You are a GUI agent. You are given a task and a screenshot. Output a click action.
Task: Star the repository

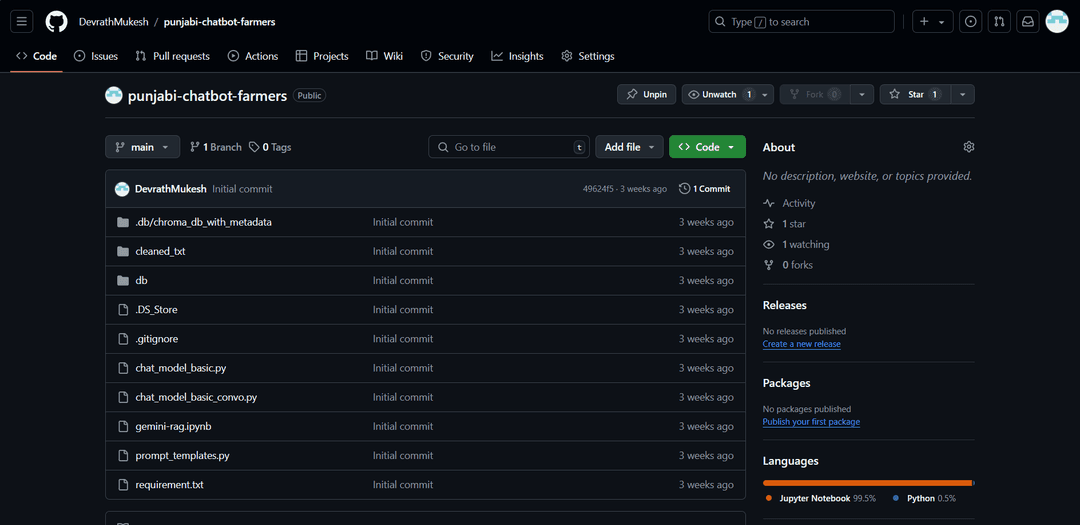pos(915,94)
